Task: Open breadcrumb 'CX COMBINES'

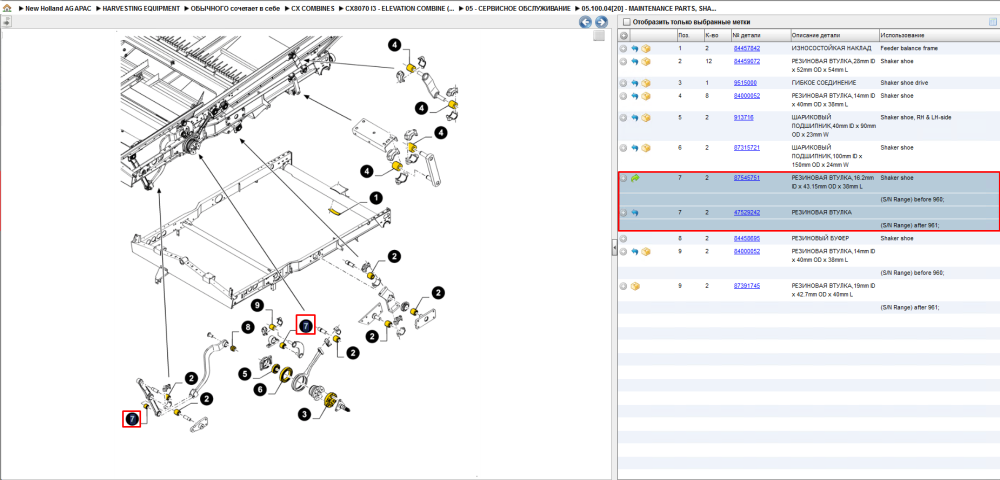Action: [313, 9]
